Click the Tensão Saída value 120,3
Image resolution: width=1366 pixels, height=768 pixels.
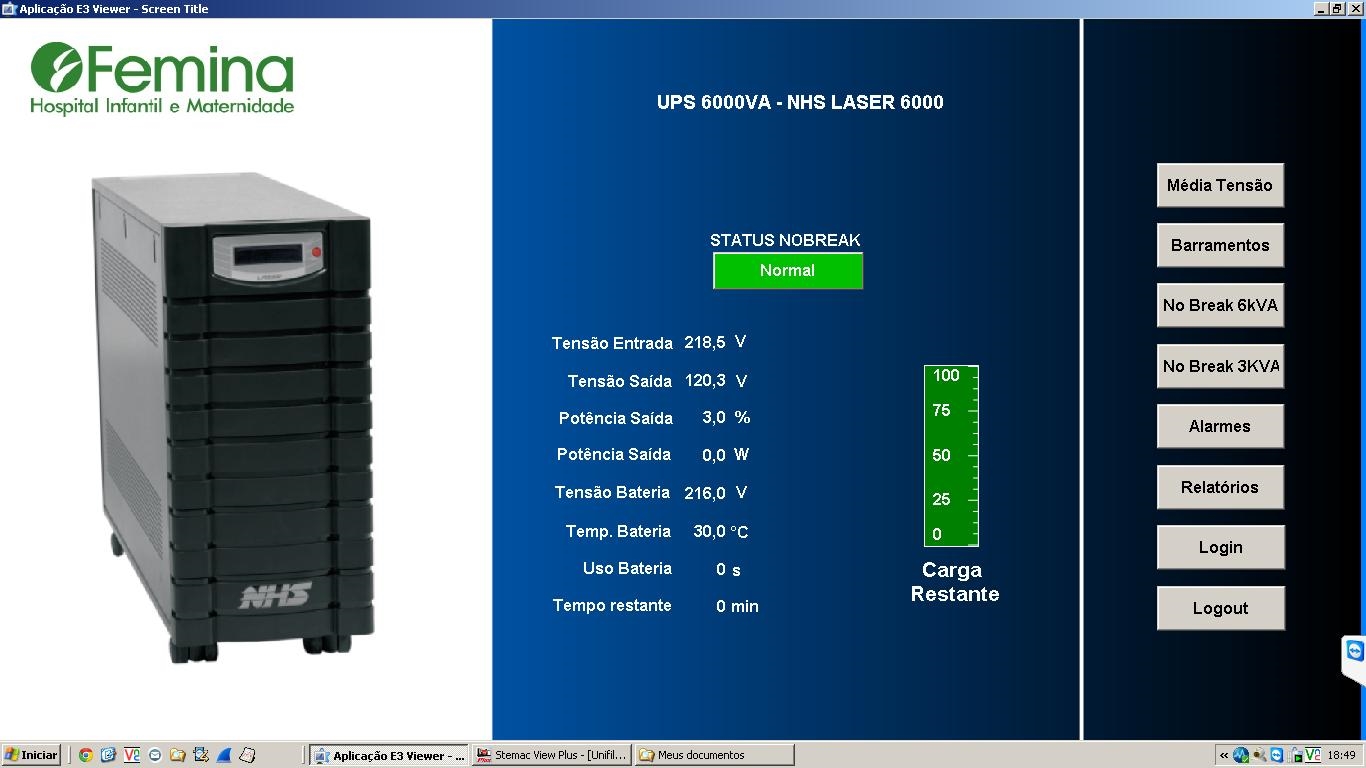[705, 381]
